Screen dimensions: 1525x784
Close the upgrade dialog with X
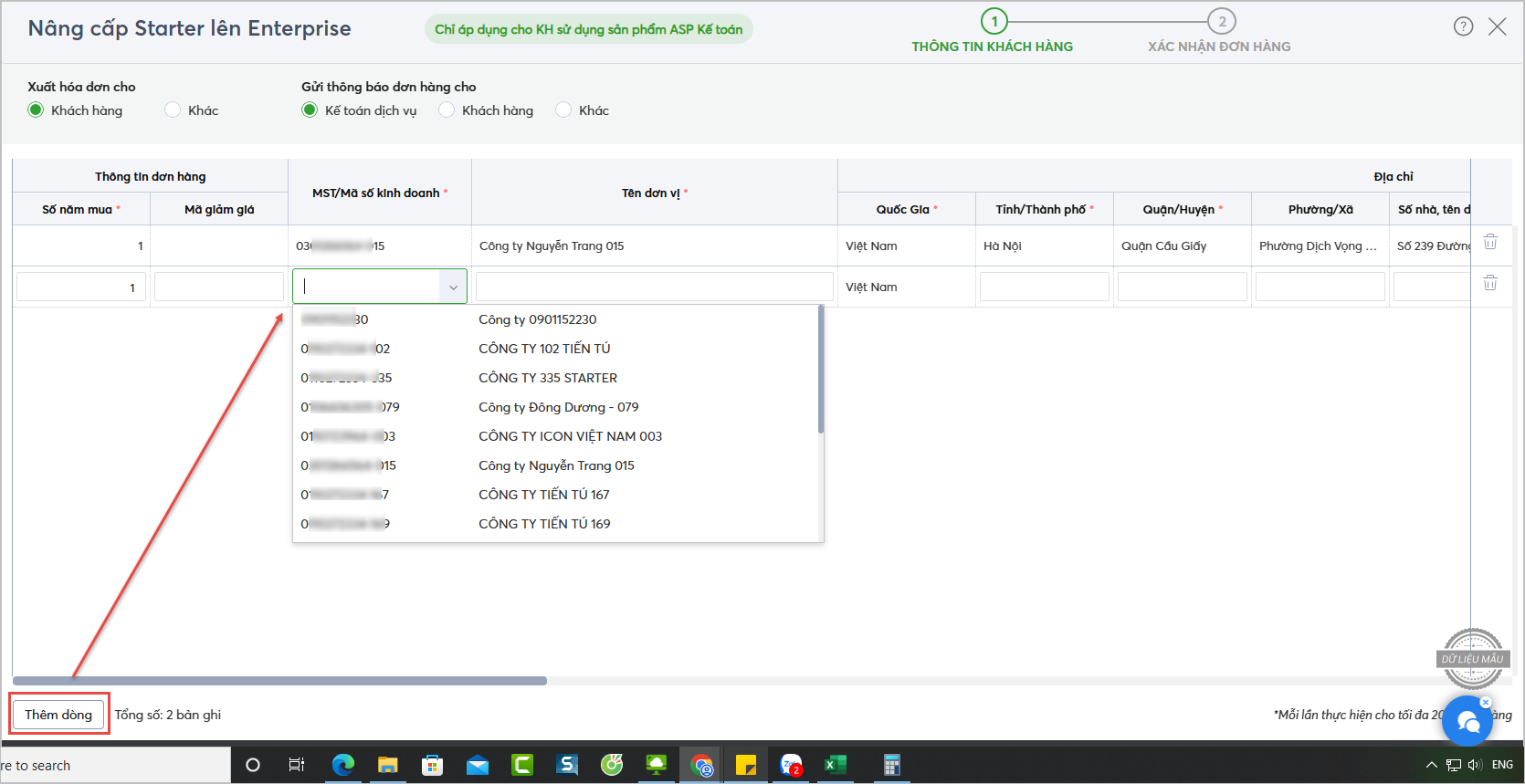click(1498, 26)
